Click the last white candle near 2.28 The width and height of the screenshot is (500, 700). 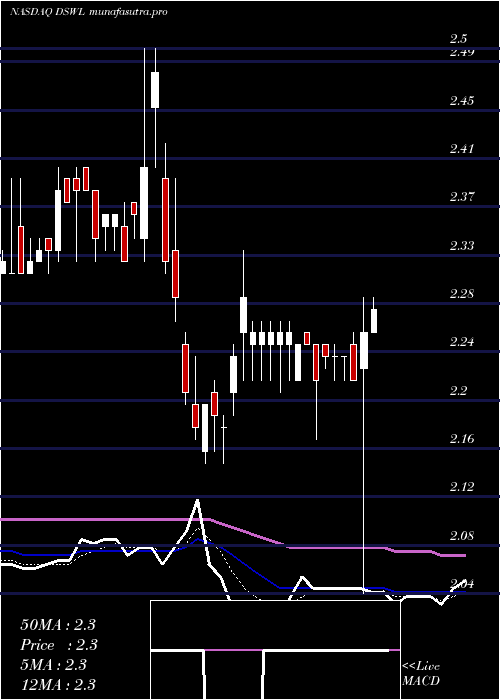click(374, 321)
